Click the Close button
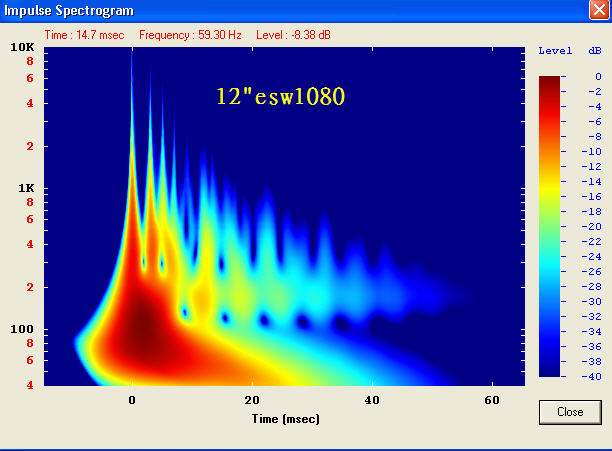Viewport: 612px width, 451px height. [x=570, y=412]
